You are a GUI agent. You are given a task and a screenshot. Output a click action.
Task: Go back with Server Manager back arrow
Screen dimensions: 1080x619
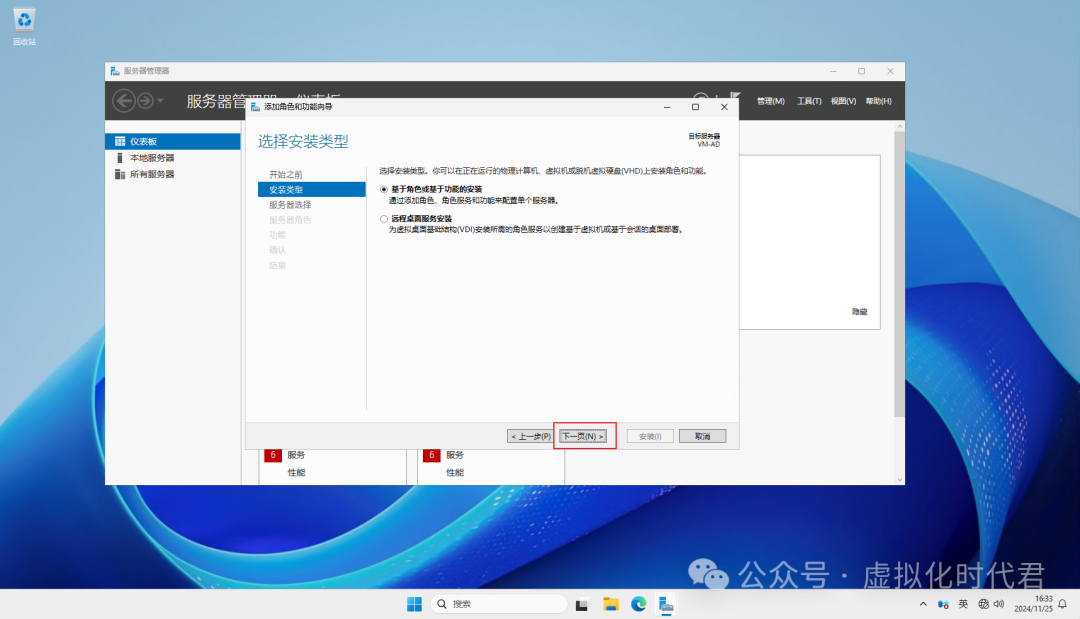[124, 101]
